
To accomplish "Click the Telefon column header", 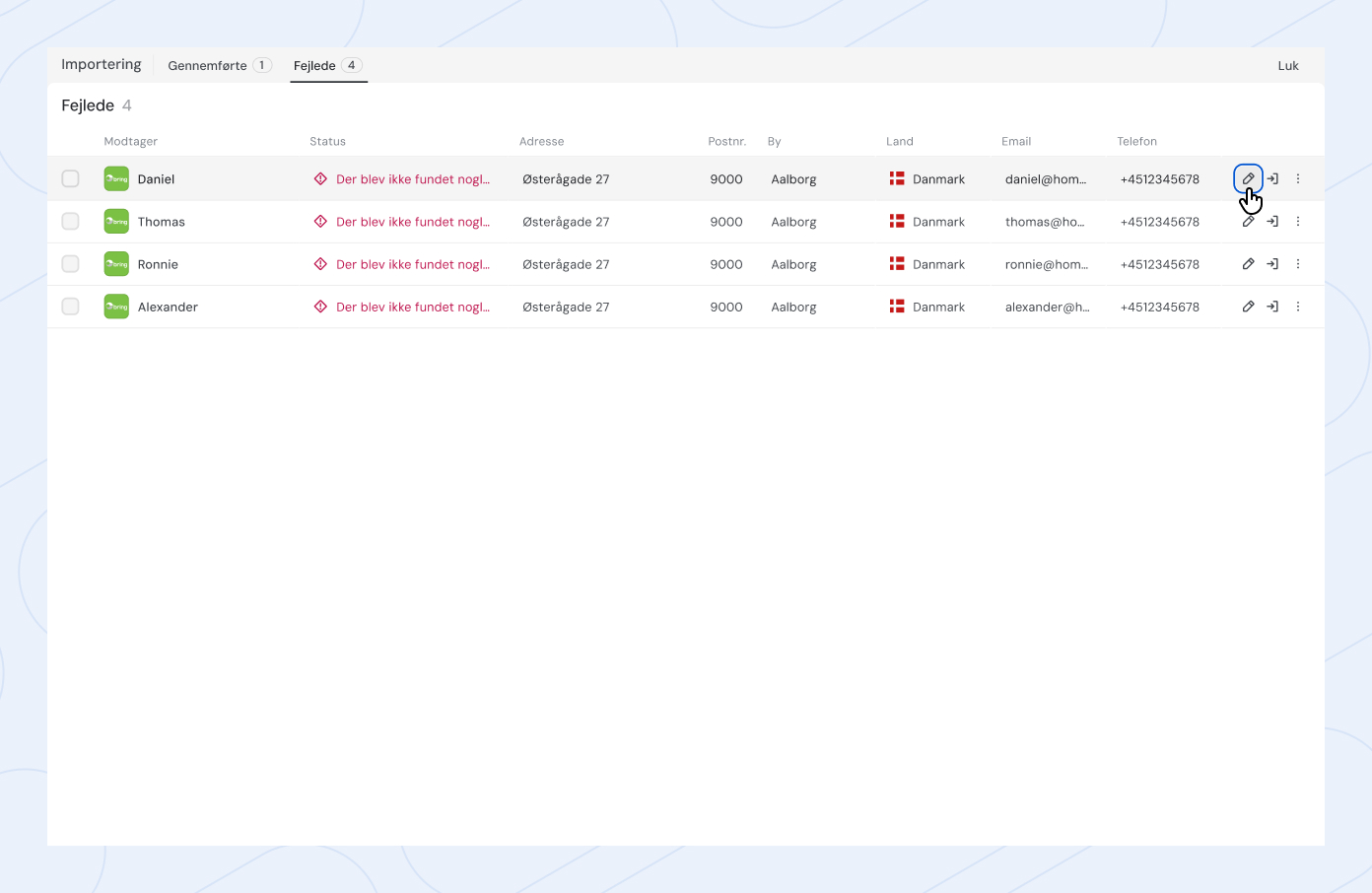I will tap(1137, 141).
